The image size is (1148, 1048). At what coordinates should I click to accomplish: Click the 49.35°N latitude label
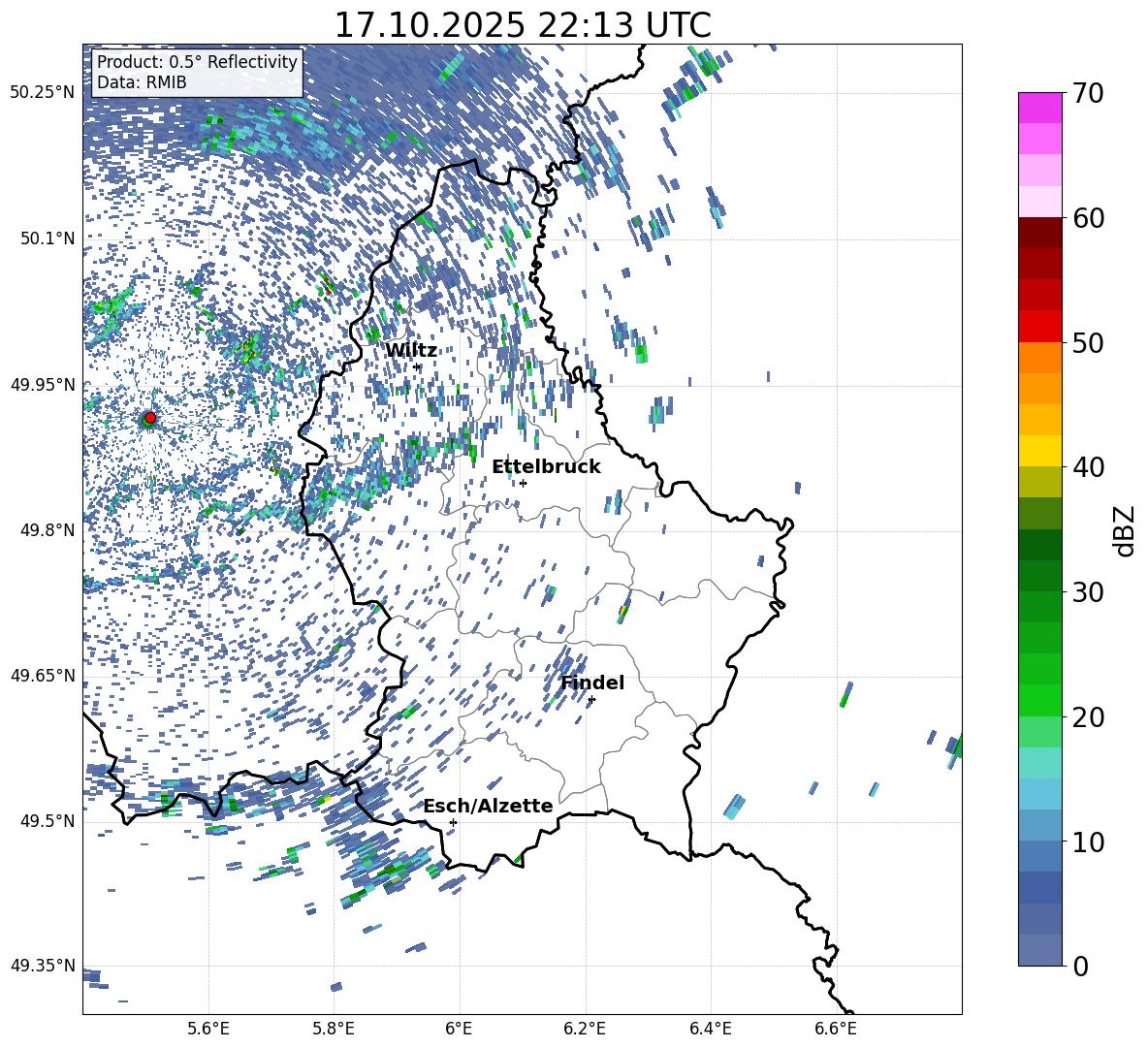click(x=43, y=966)
